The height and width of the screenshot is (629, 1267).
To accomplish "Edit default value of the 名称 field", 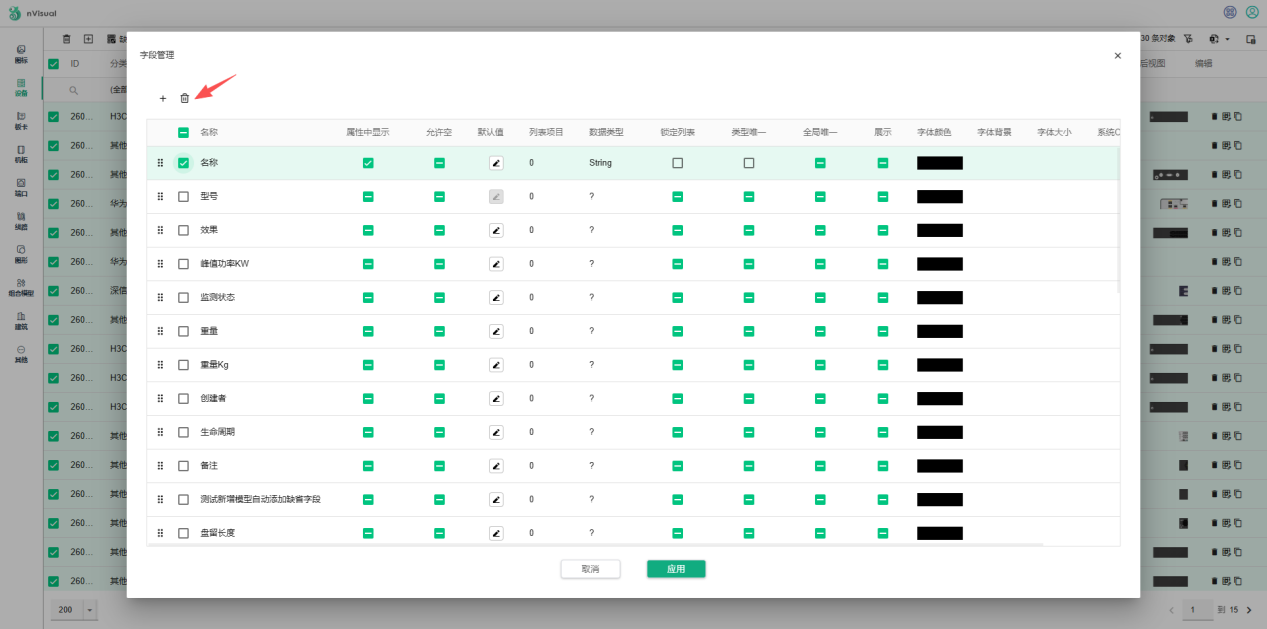I will (x=496, y=163).
